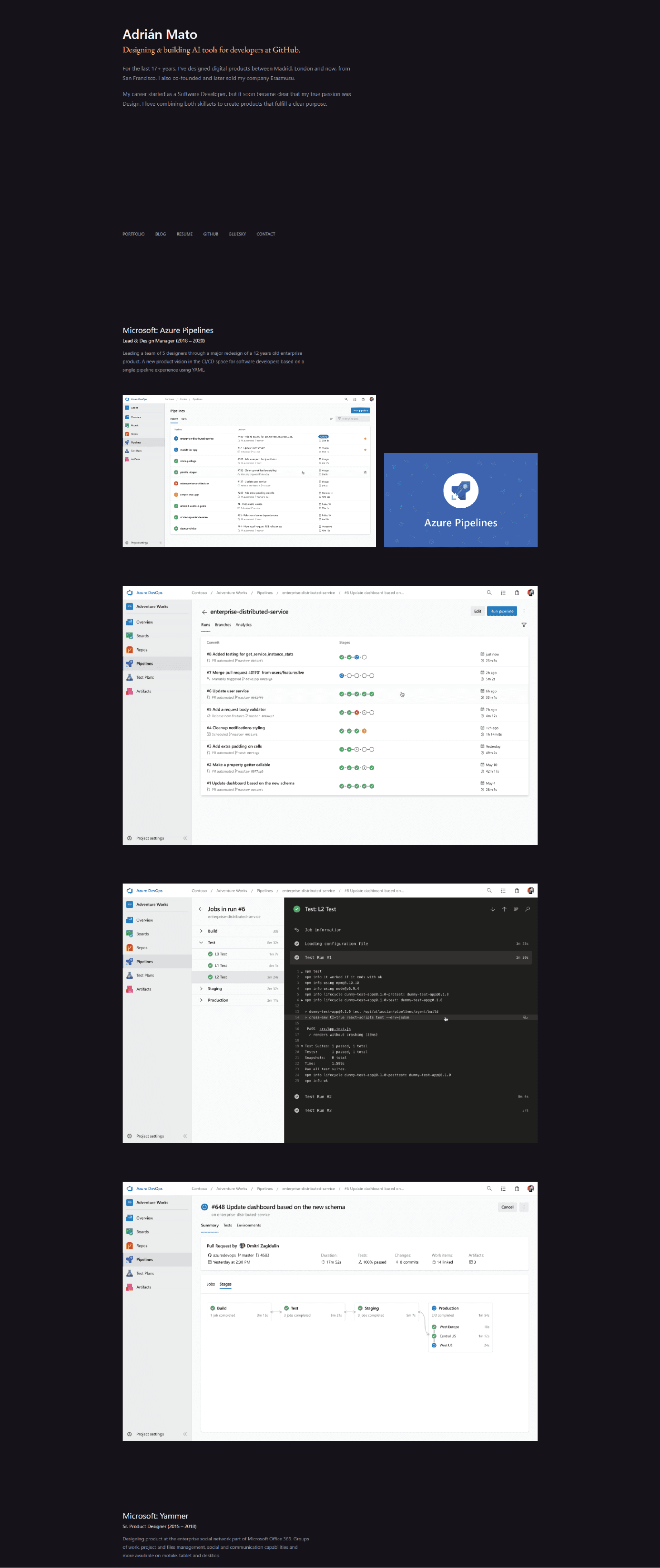Expand Test Run #3 log step
The image size is (660, 1568).
pos(411,1110)
